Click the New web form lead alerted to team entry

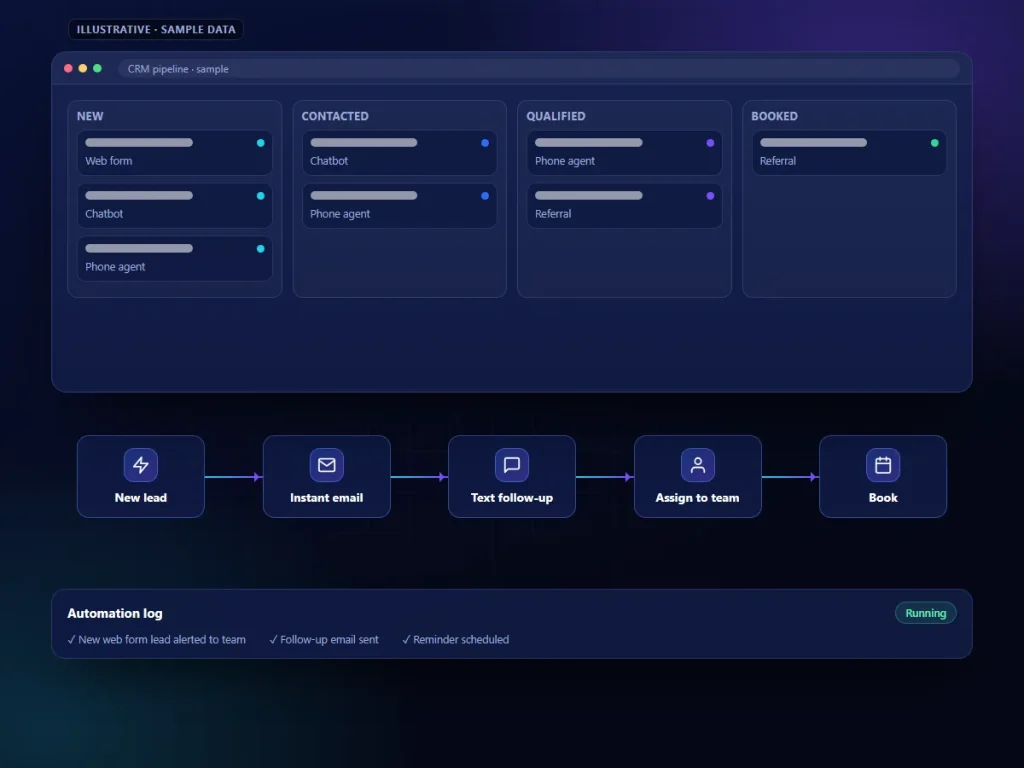pos(157,639)
